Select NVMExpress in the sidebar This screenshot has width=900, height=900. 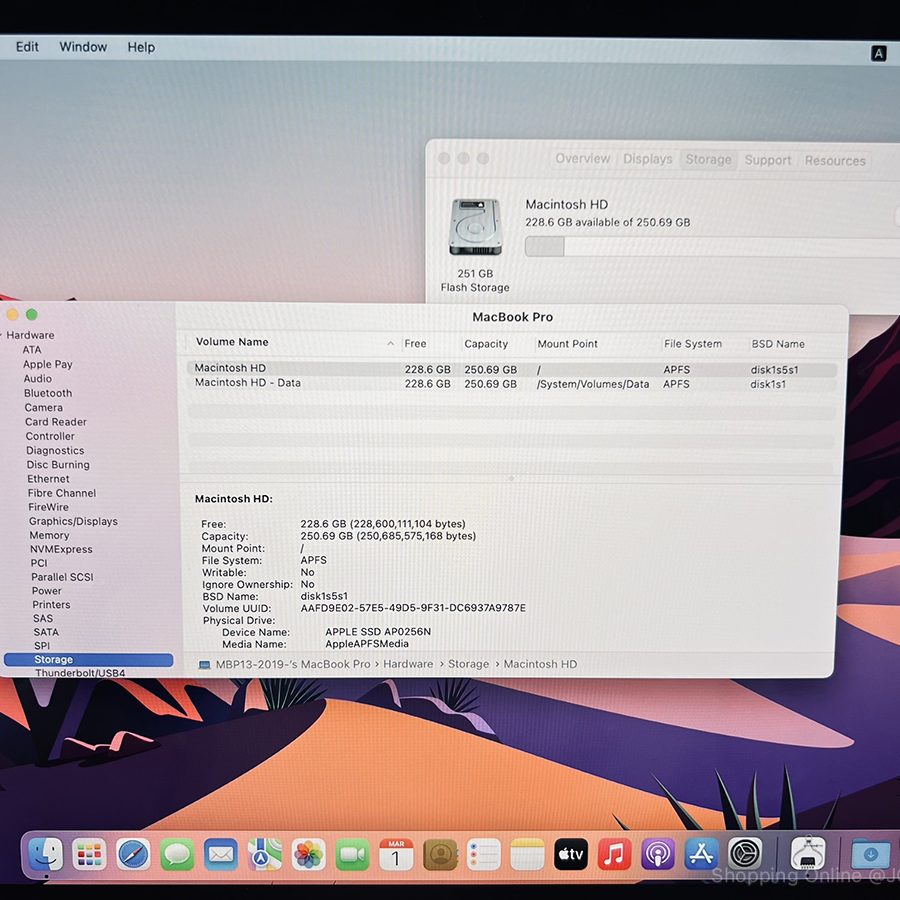tap(61, 549)
